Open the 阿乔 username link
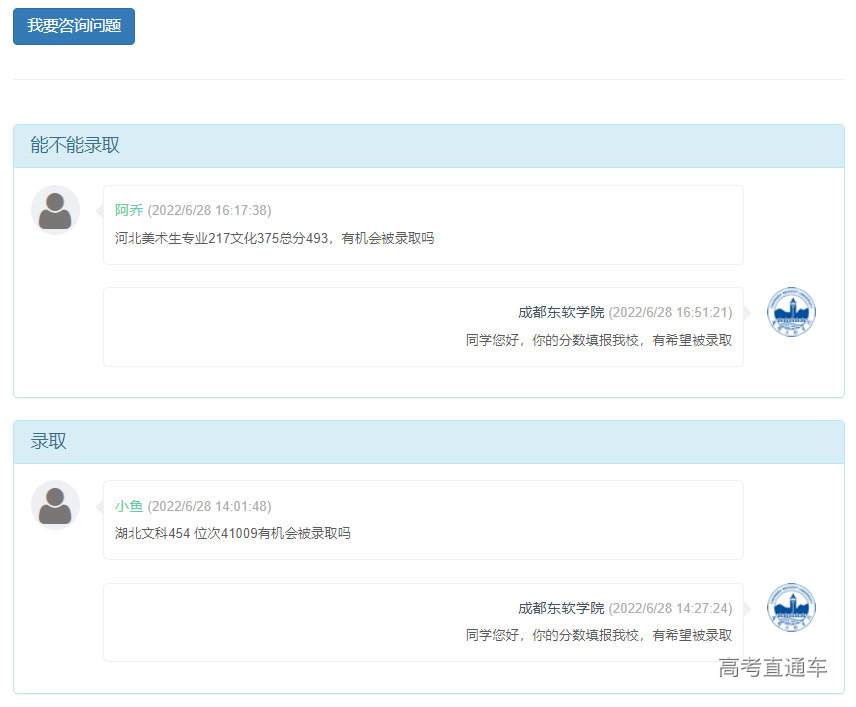Image resolution: width=856 pixels, height=707 pixels. pos(129,210)
